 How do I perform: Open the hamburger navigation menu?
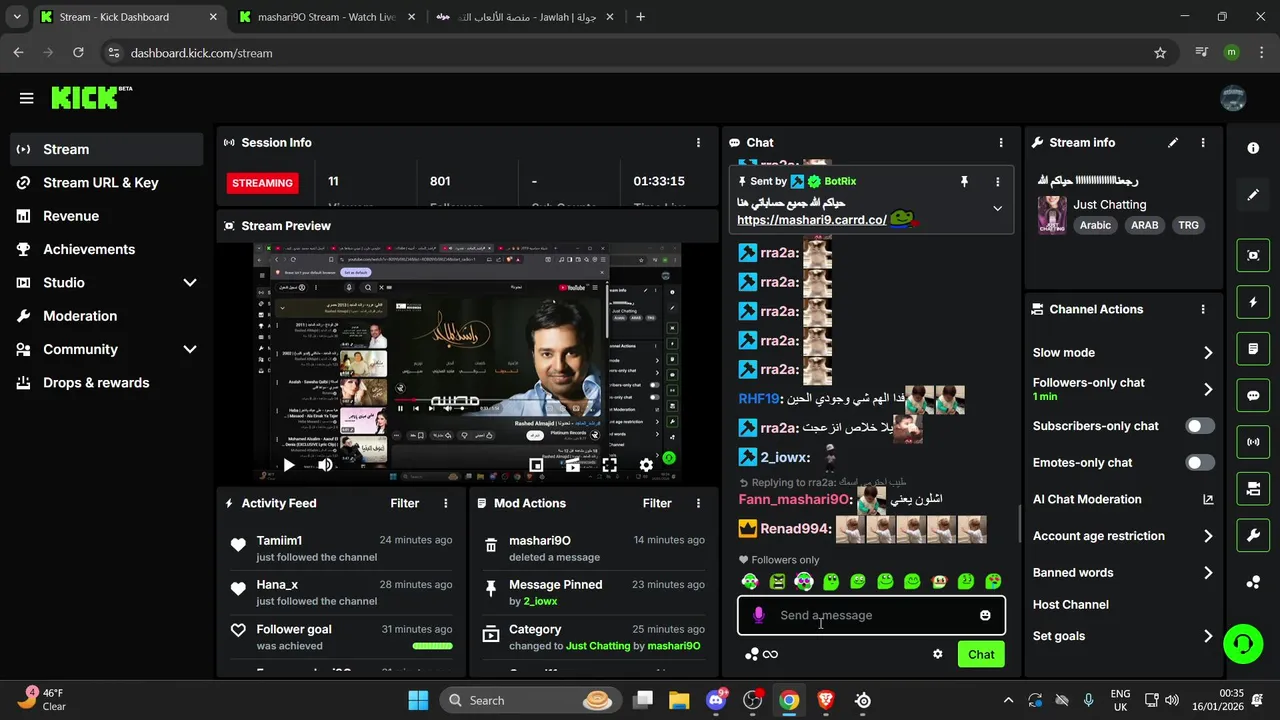[x=26, y=98]
